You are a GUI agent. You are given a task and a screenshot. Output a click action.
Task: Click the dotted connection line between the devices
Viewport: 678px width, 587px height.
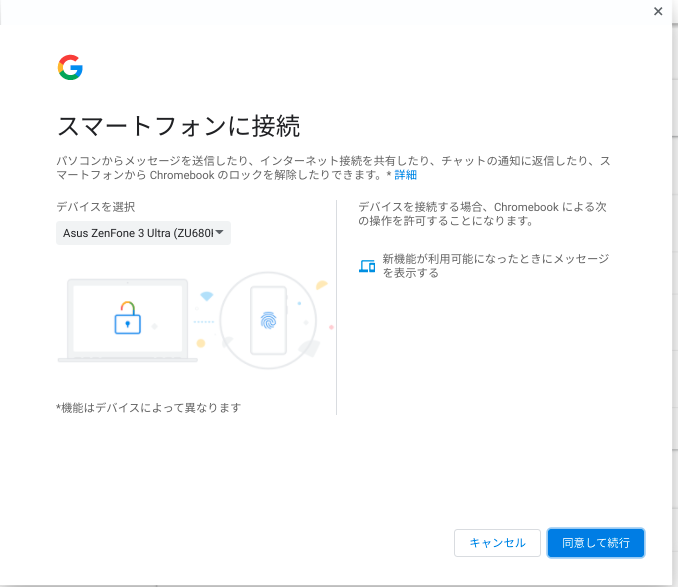[204, 322]
